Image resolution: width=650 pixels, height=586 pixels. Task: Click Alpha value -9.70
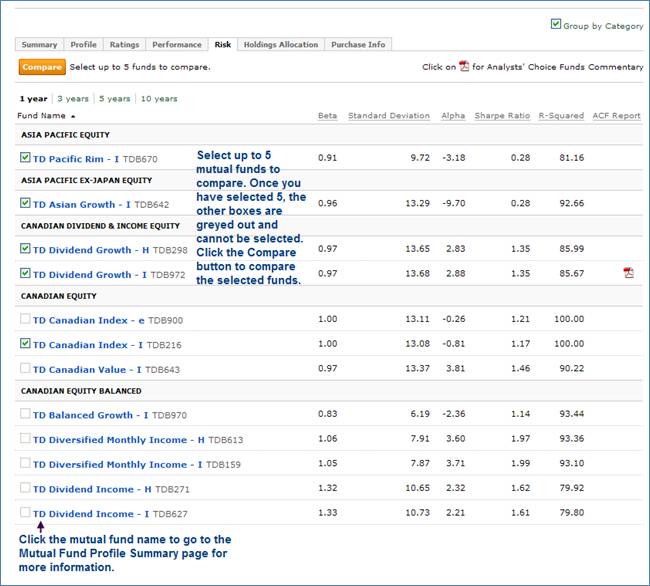(x=454, y=203)
